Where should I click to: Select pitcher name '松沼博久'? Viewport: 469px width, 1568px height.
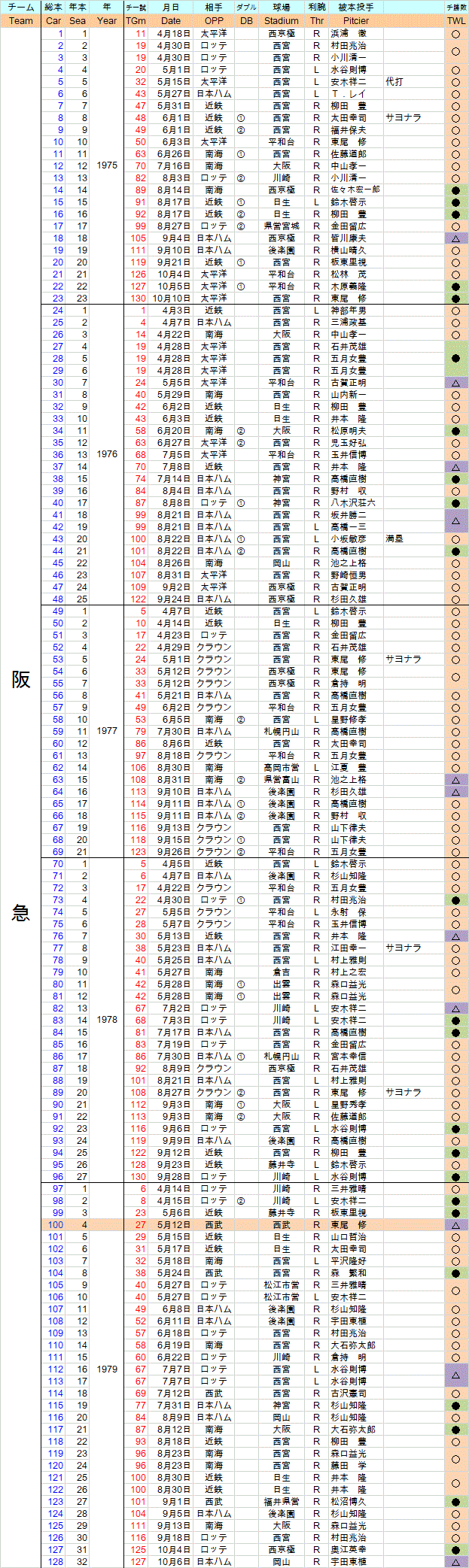349,1501
